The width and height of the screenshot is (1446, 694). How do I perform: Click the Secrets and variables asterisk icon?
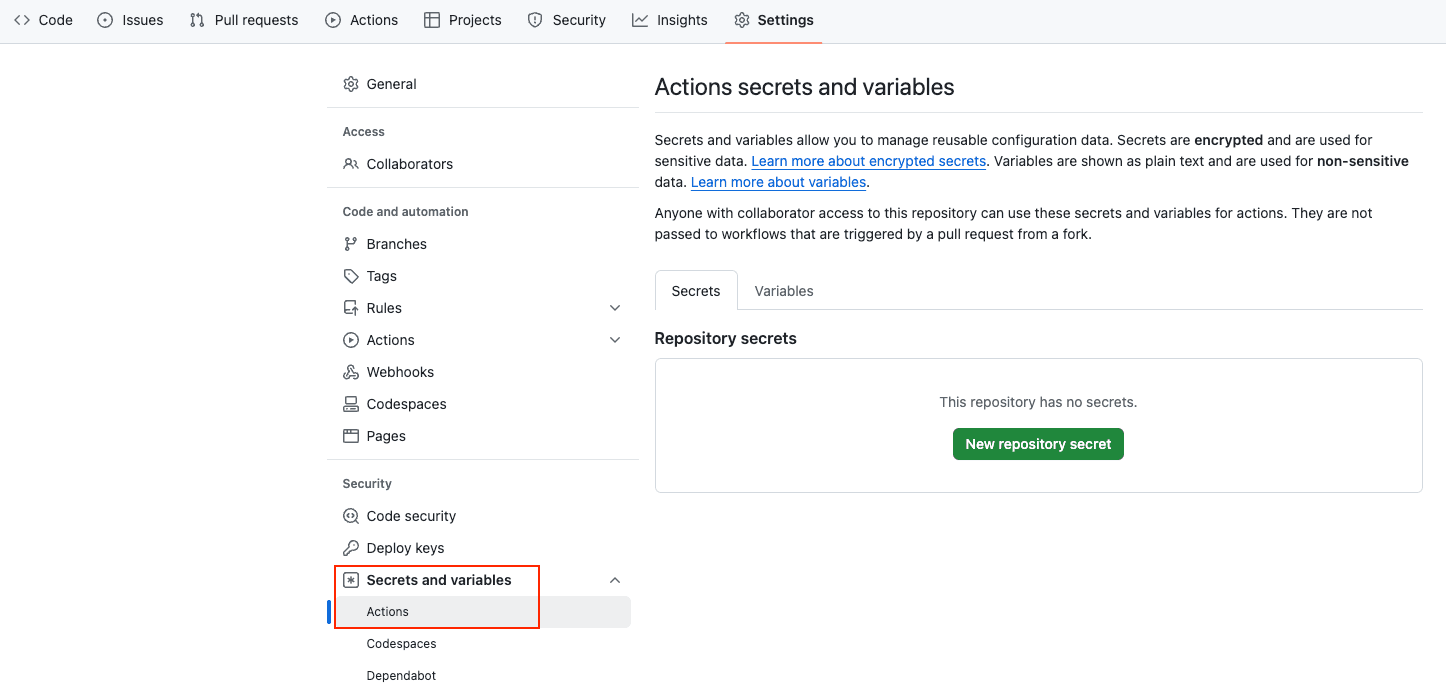[x=351, y=580]
